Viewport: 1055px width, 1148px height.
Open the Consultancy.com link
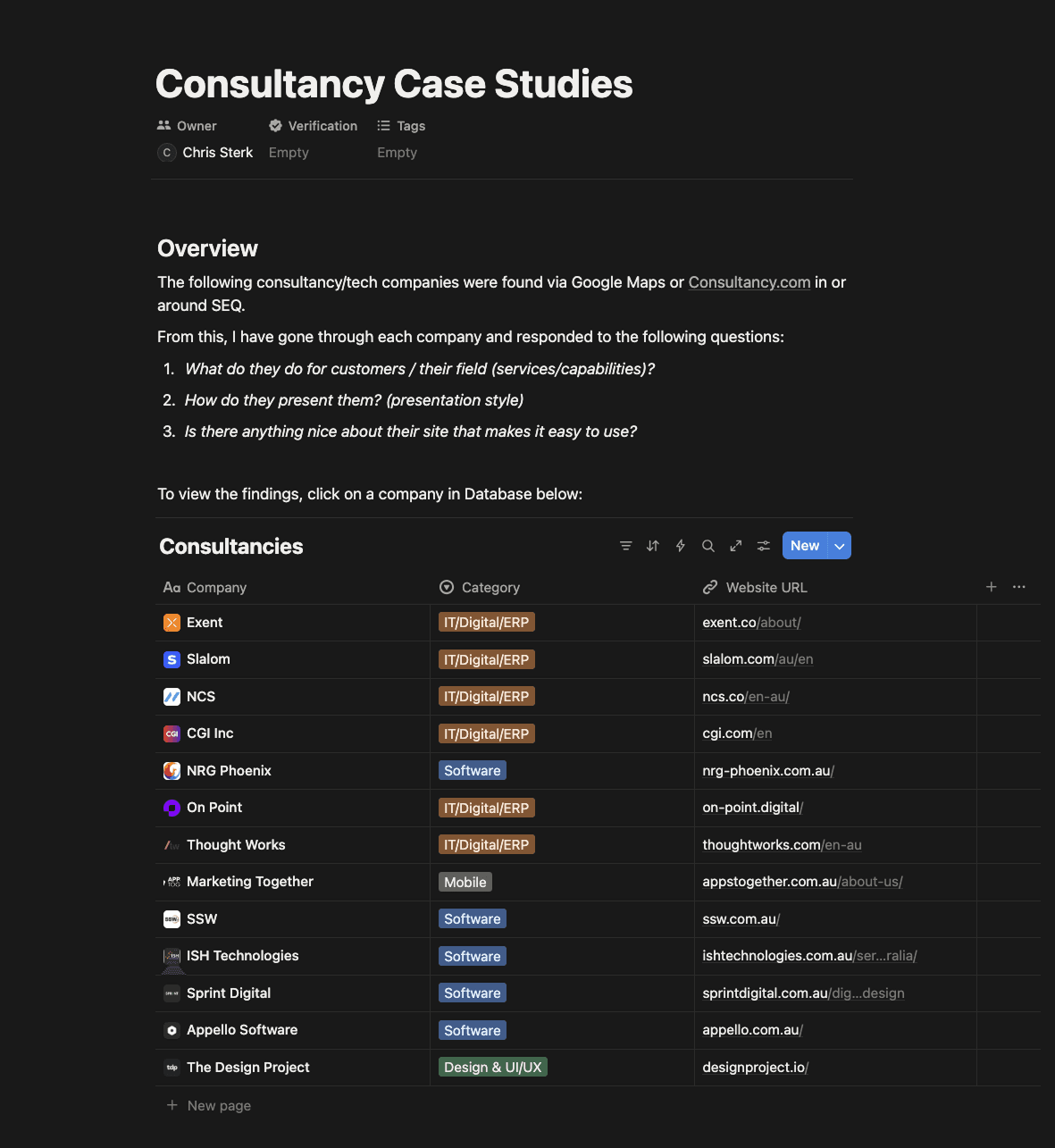pos(749,281)
